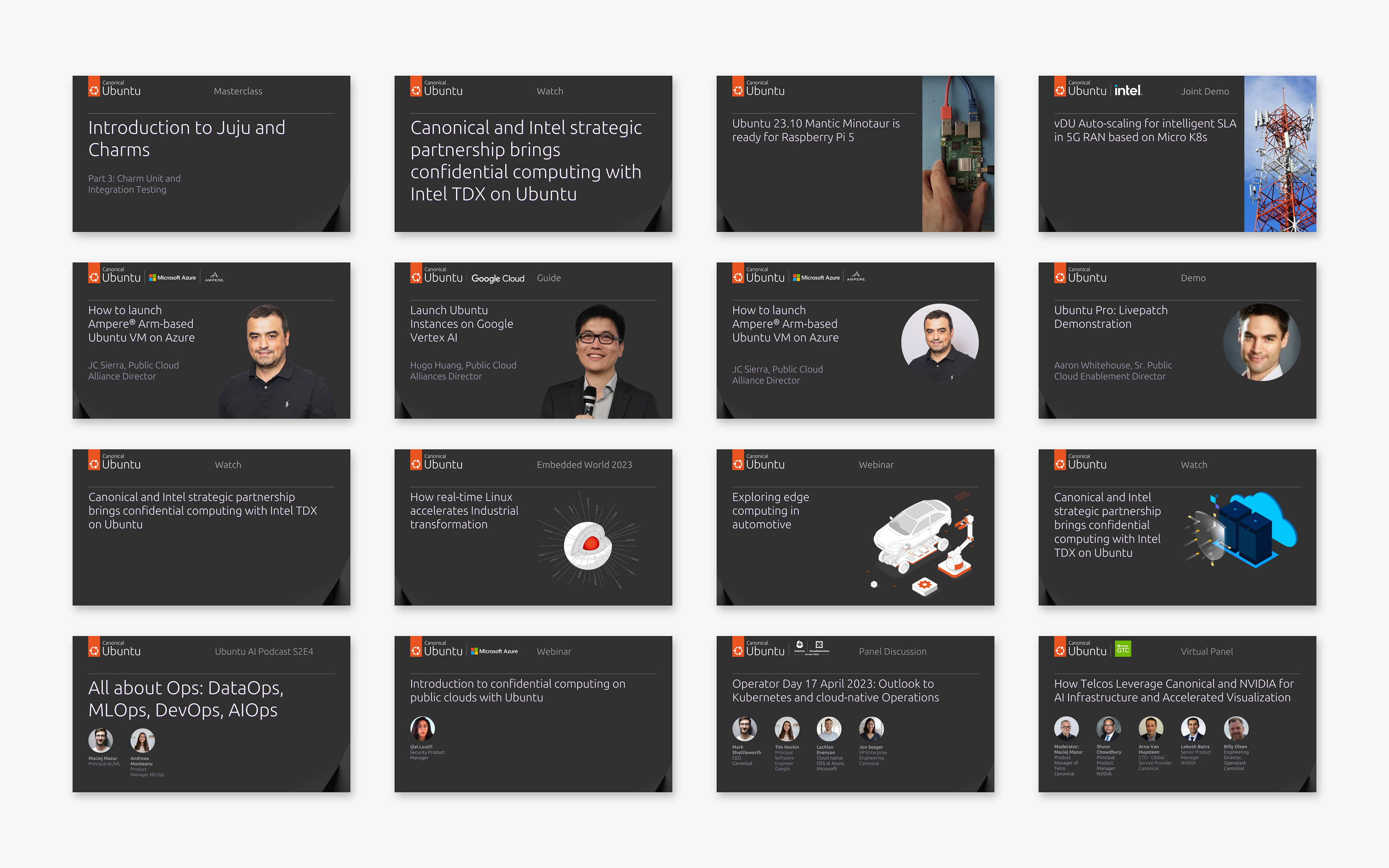Click Aaron Whitehouse's circular portrait
The height and width of the screenshot is (868, 1389).
pyautogui.click(x=1262, y=342)
